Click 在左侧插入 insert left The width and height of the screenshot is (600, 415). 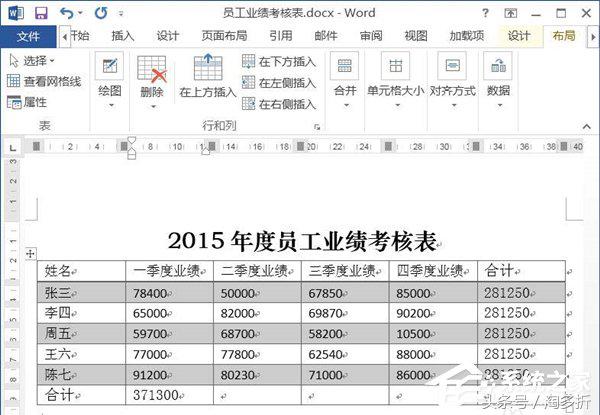(x=279, y=83)
